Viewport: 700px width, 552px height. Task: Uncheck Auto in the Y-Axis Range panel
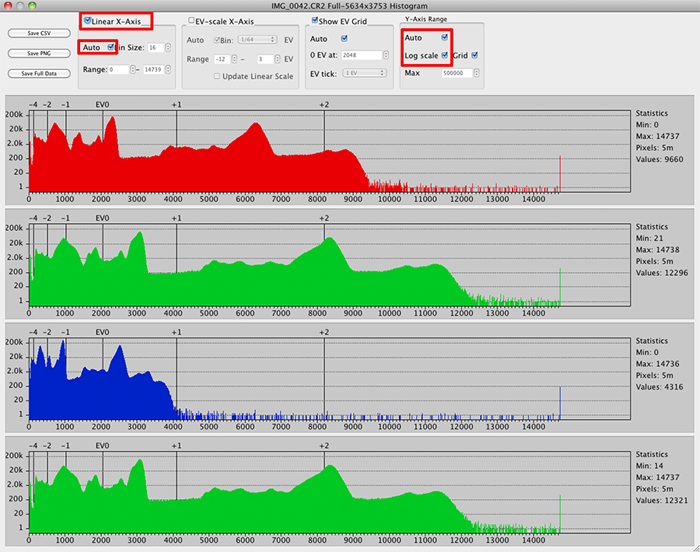pos(444,38)
